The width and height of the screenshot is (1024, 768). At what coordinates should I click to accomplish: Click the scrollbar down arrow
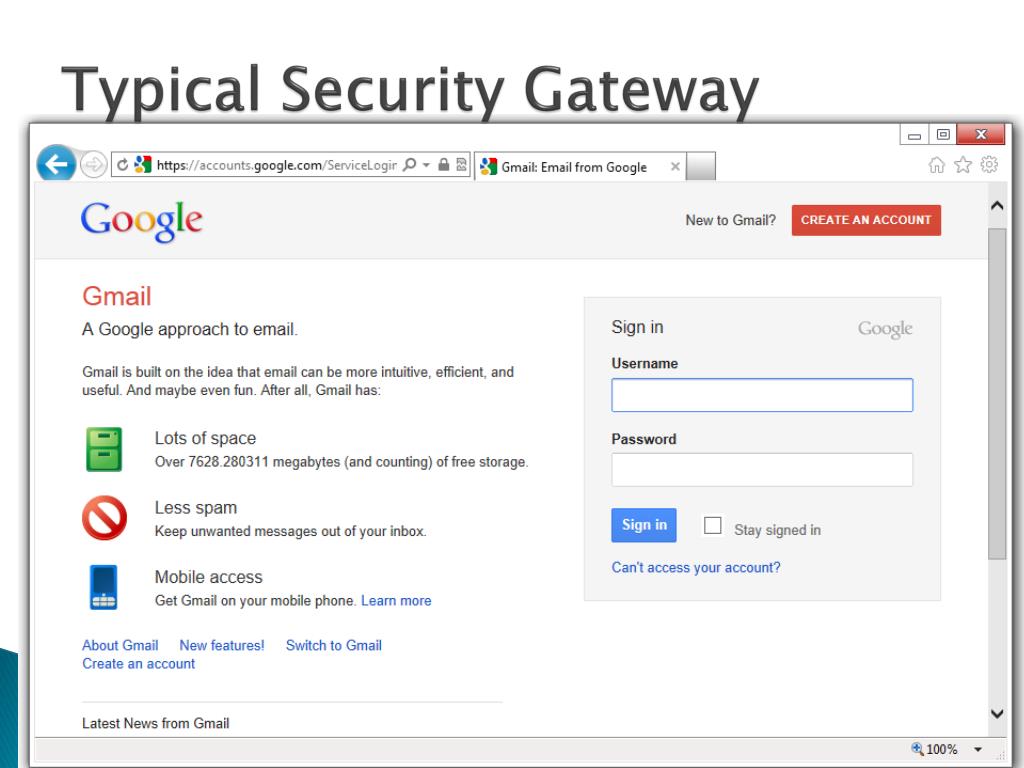point(997,714)
